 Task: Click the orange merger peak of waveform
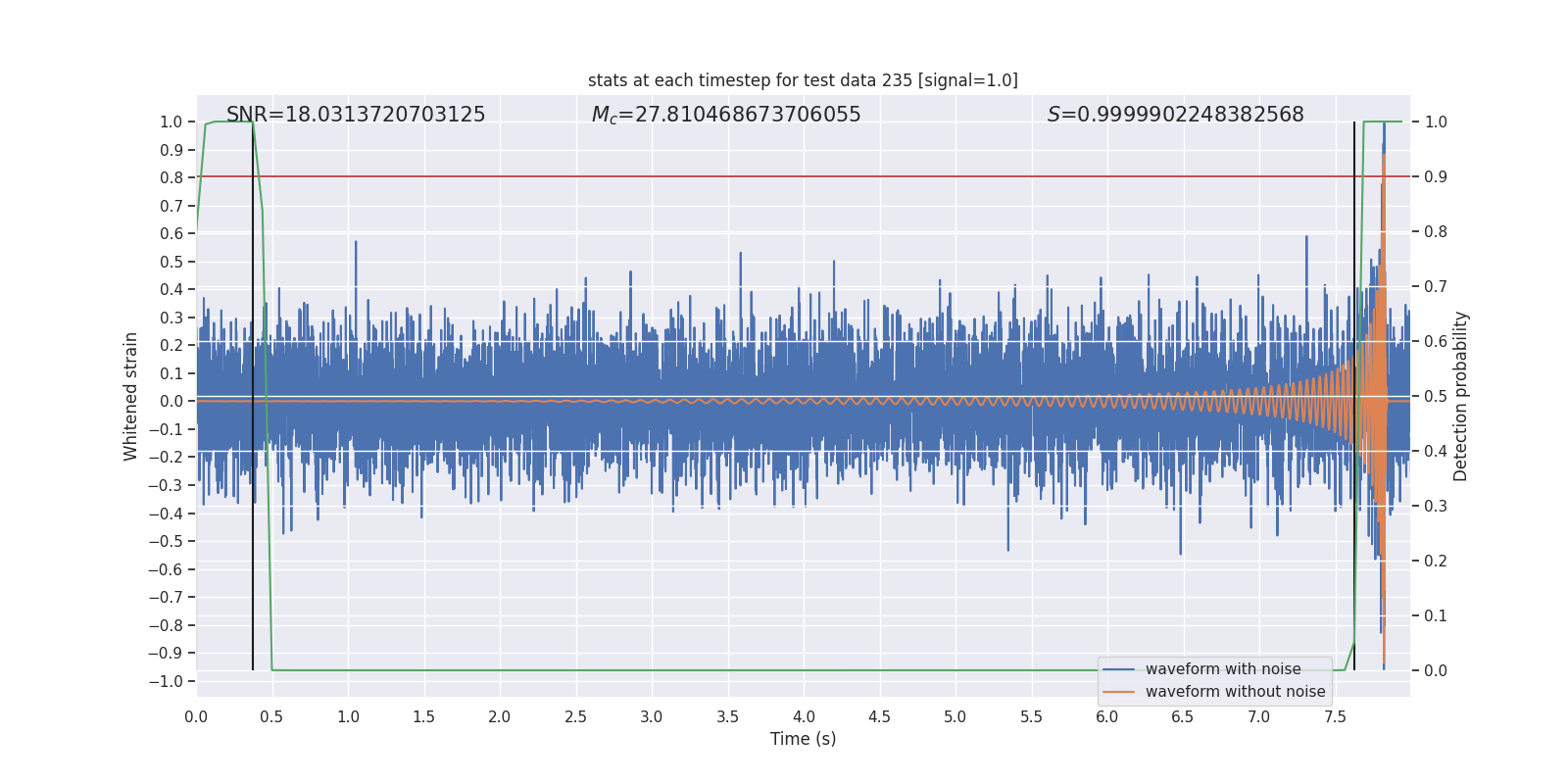(x=1383, y=157)
